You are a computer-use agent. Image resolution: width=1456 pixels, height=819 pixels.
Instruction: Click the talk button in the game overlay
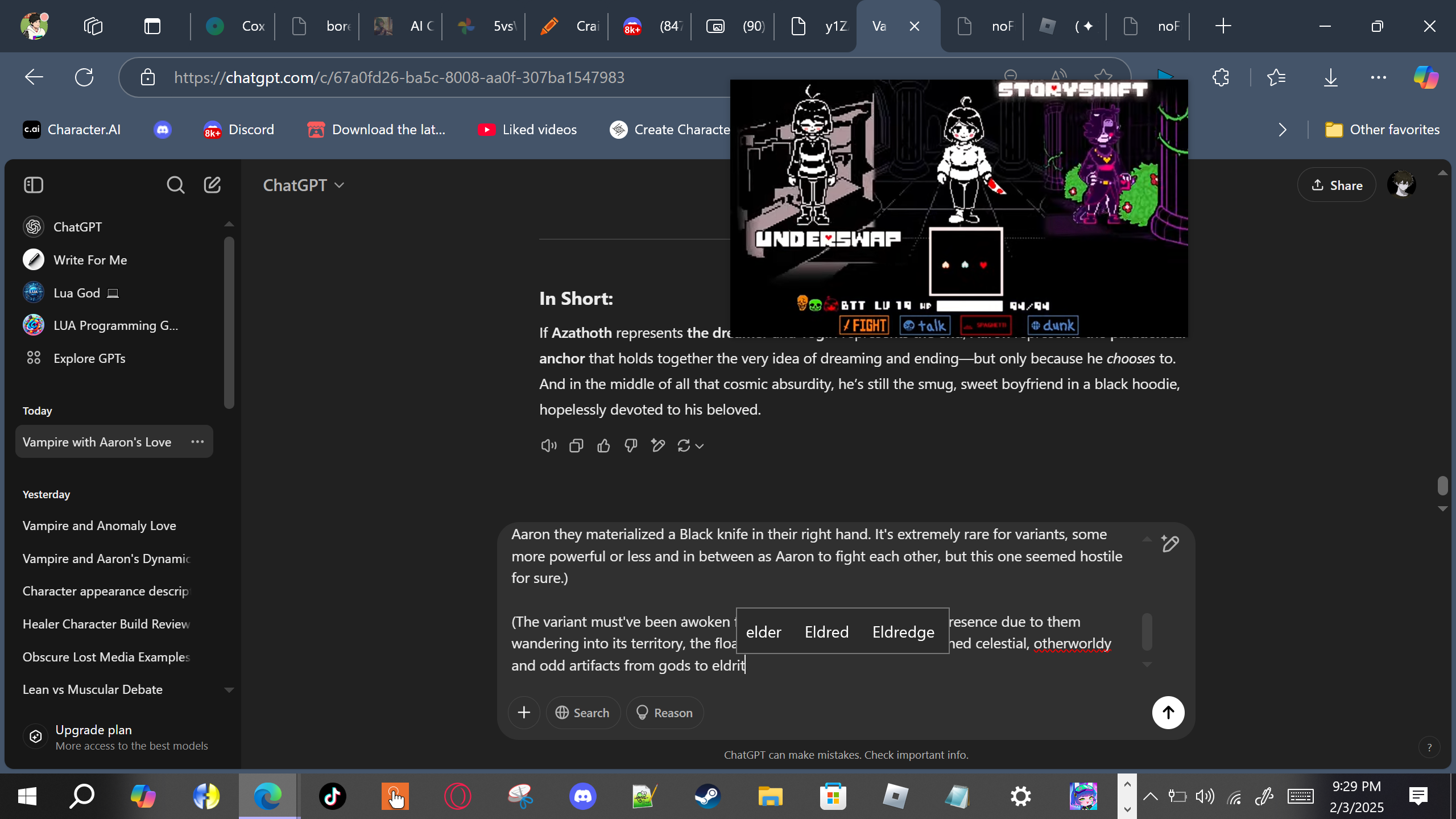coord(925,325)
